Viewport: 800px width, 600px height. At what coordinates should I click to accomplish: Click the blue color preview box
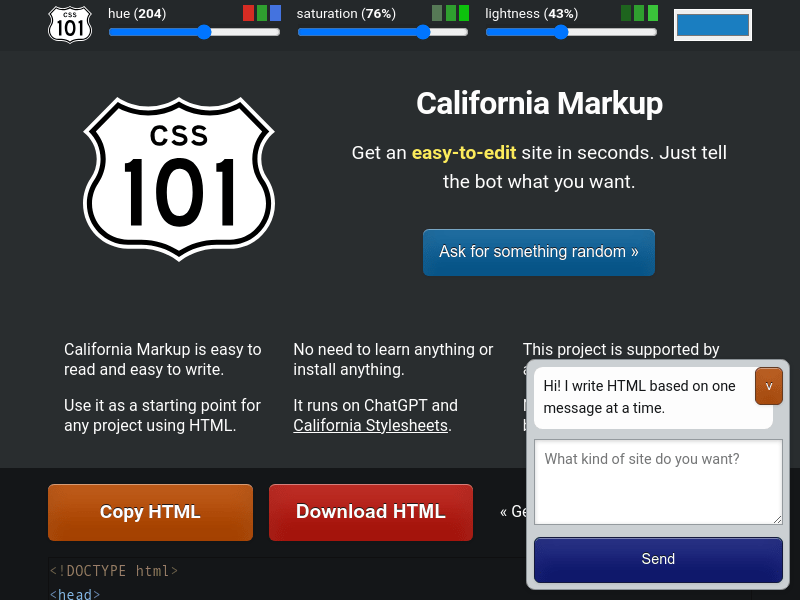[713, 24]
